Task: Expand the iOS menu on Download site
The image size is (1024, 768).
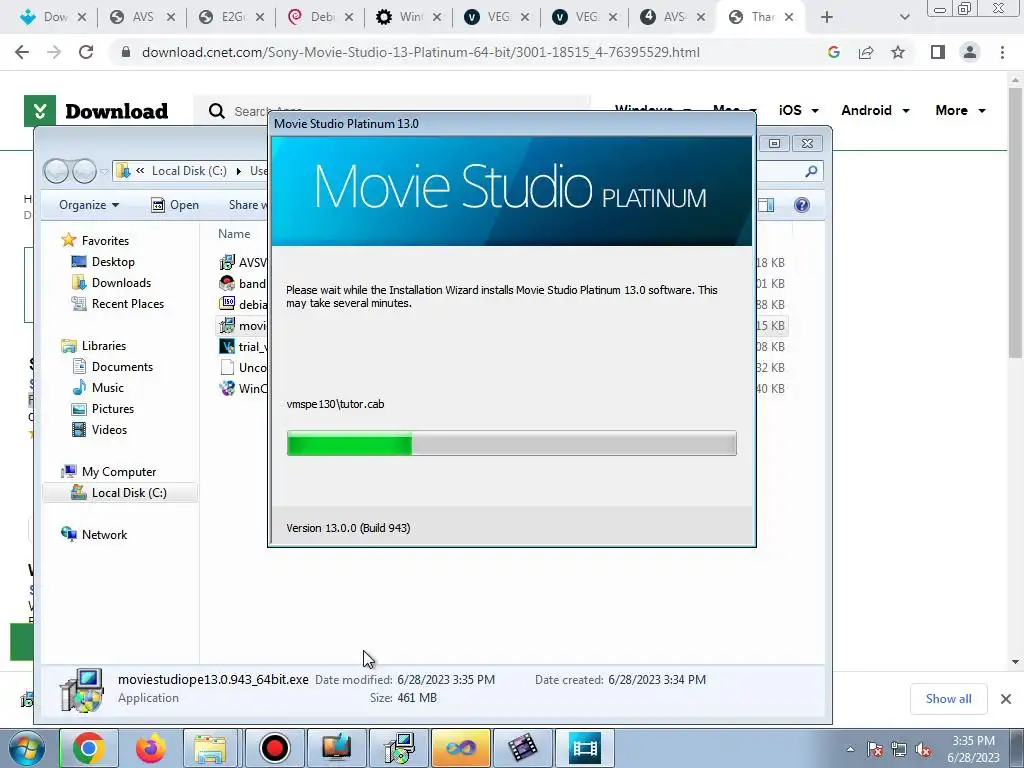Action: pos(798,110)
